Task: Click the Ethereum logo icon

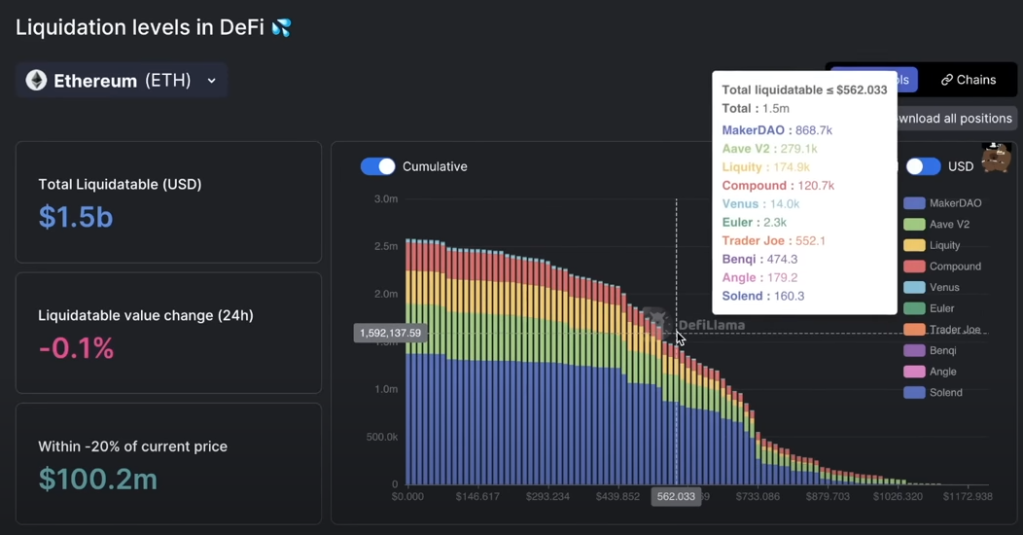Action: [36, 81]
